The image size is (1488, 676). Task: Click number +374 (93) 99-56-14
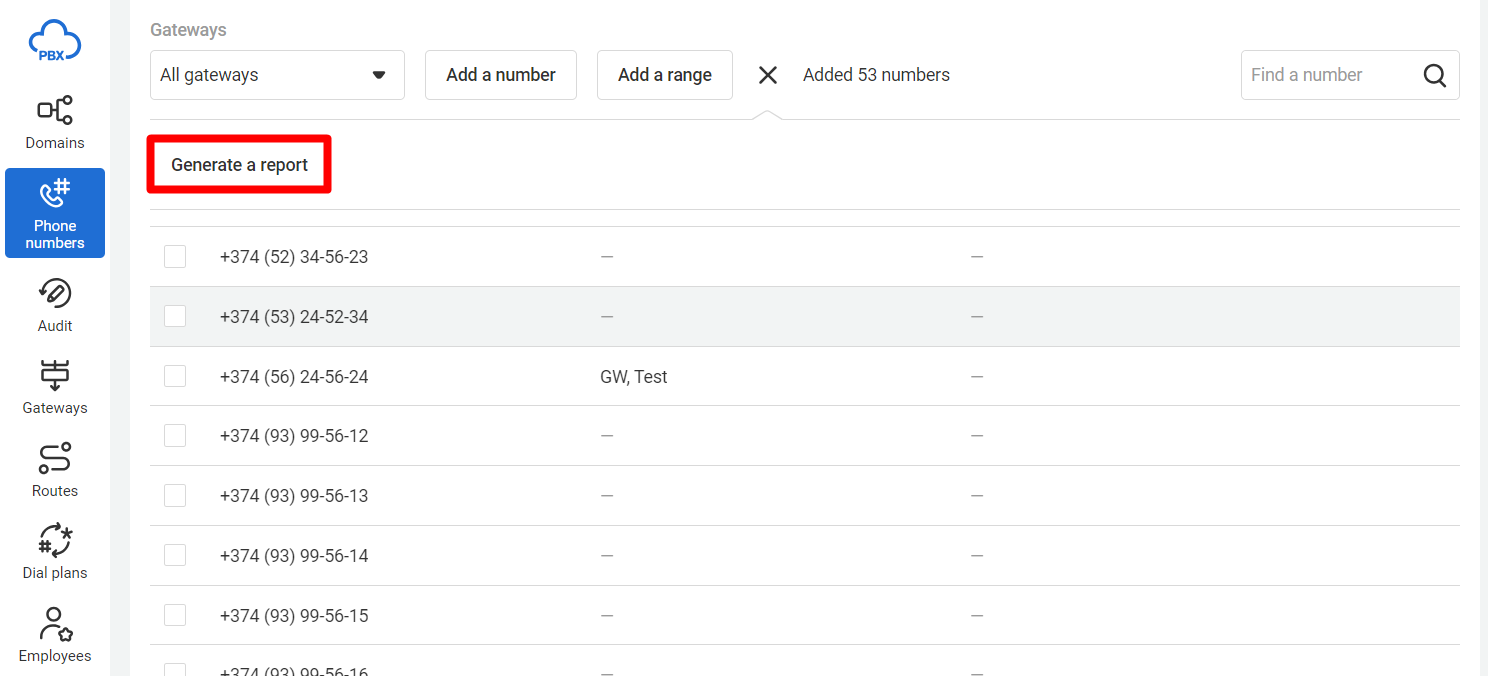coord(294,556)
